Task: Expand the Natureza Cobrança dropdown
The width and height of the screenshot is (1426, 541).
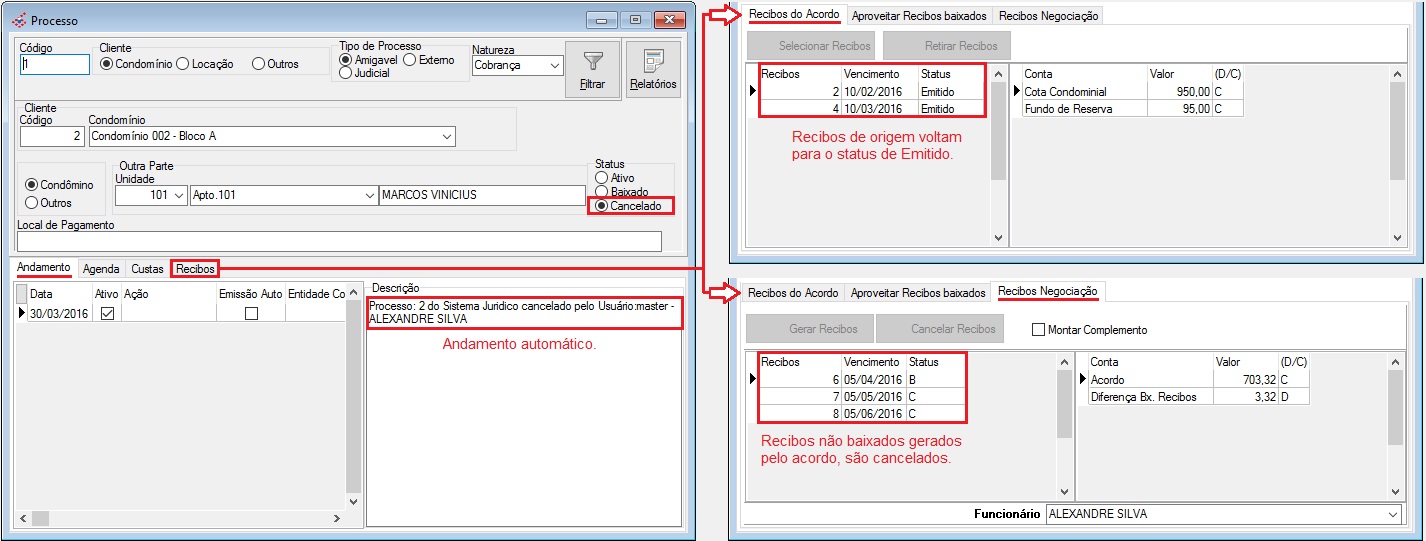Action: [x=554, y=65]
